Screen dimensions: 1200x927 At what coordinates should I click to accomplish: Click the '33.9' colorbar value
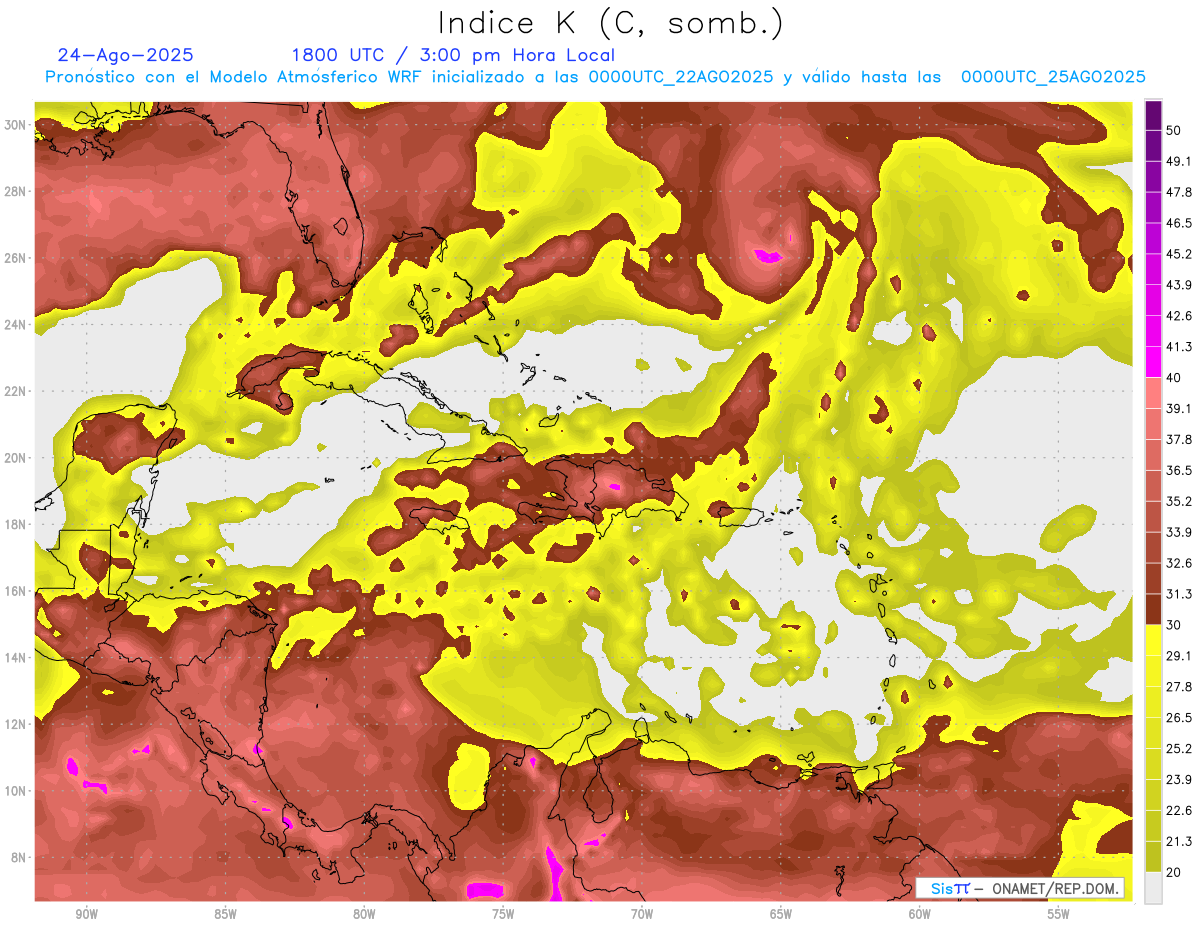click(x=1179, y=532)
